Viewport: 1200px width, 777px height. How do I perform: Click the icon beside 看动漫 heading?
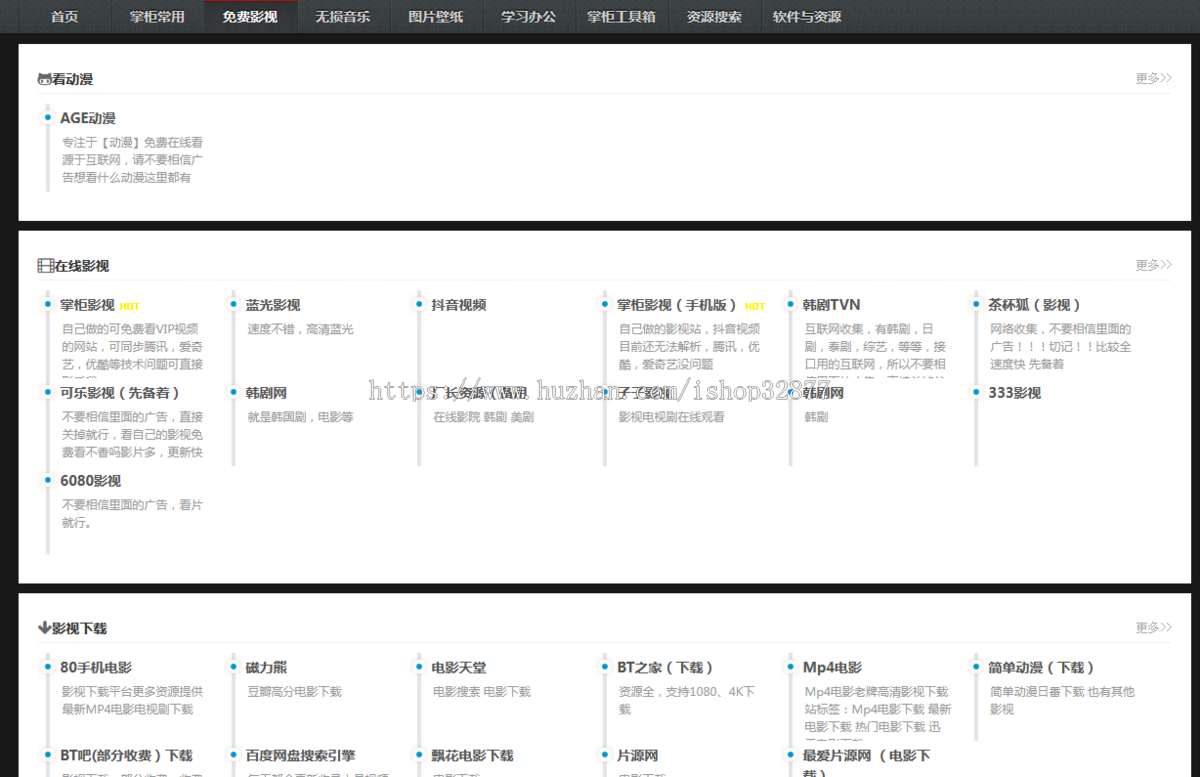(x=44, y=79)
